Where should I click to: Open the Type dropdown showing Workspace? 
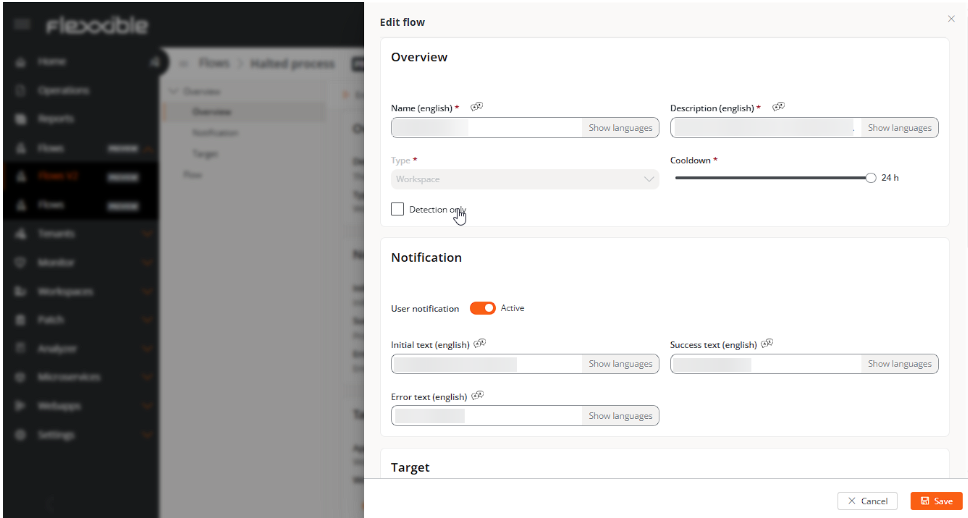click(525, 179)
